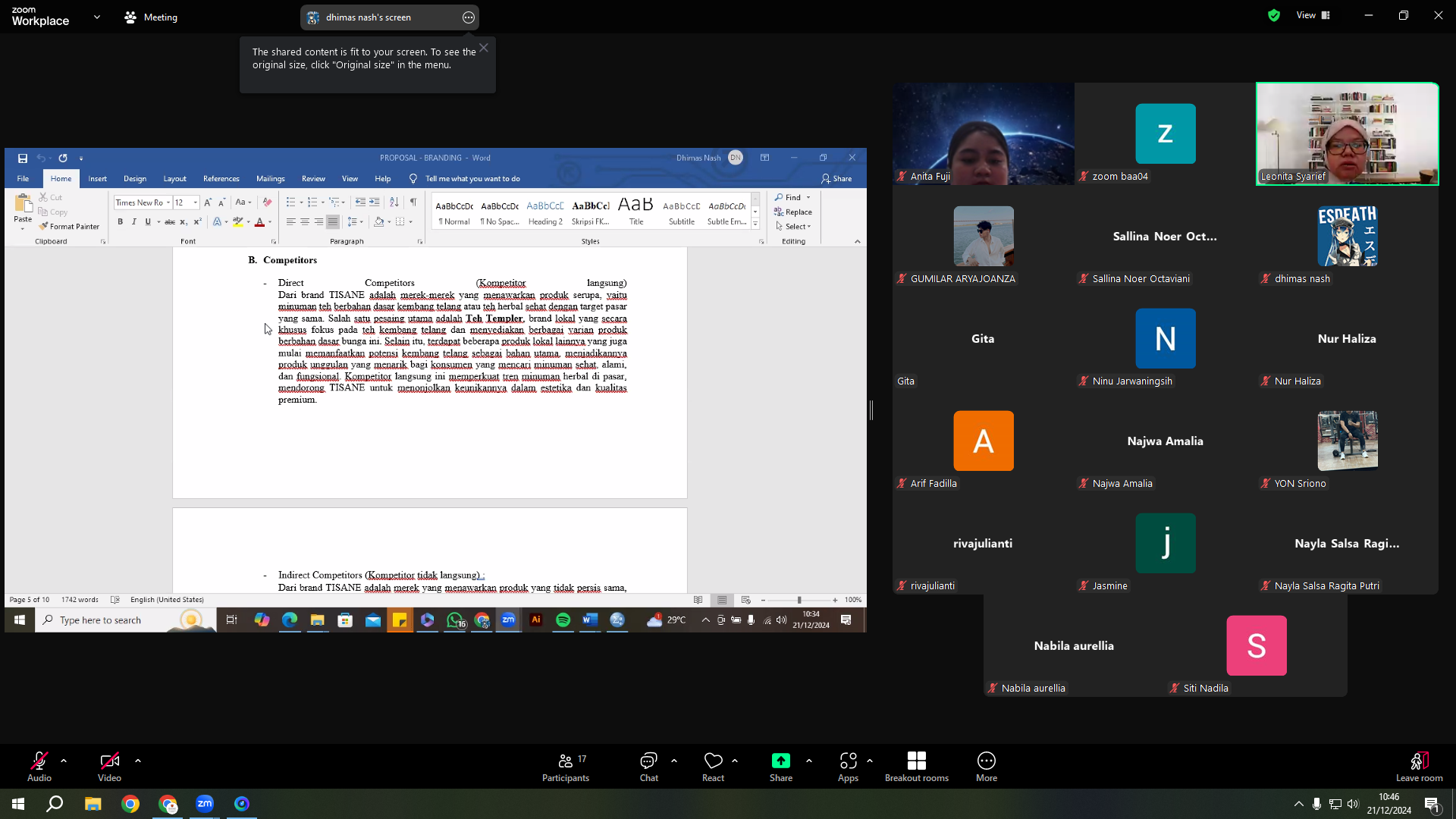Toggle Strikethrough formatting
Image resolution: width=1456 pixels, height=819 pixels.
pos(170,221)
